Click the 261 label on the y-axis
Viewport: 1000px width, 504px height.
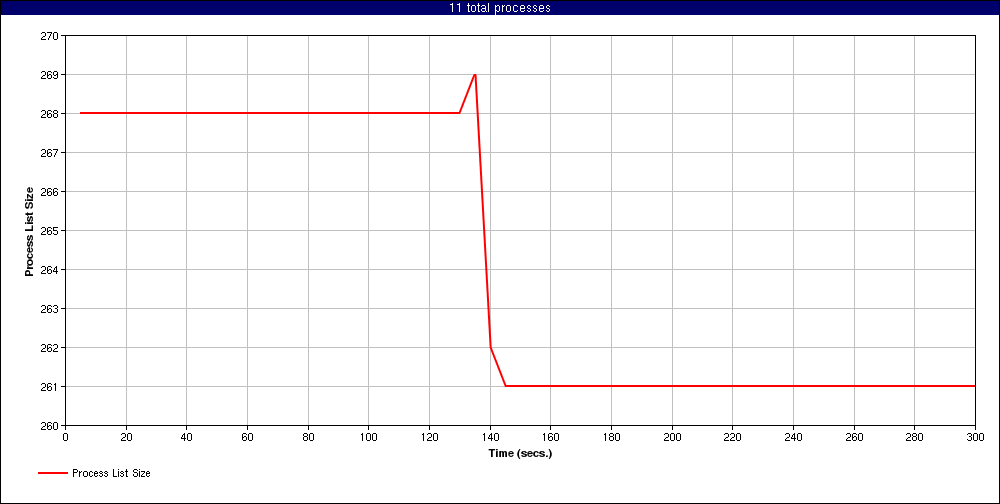(x=50, y=387)
